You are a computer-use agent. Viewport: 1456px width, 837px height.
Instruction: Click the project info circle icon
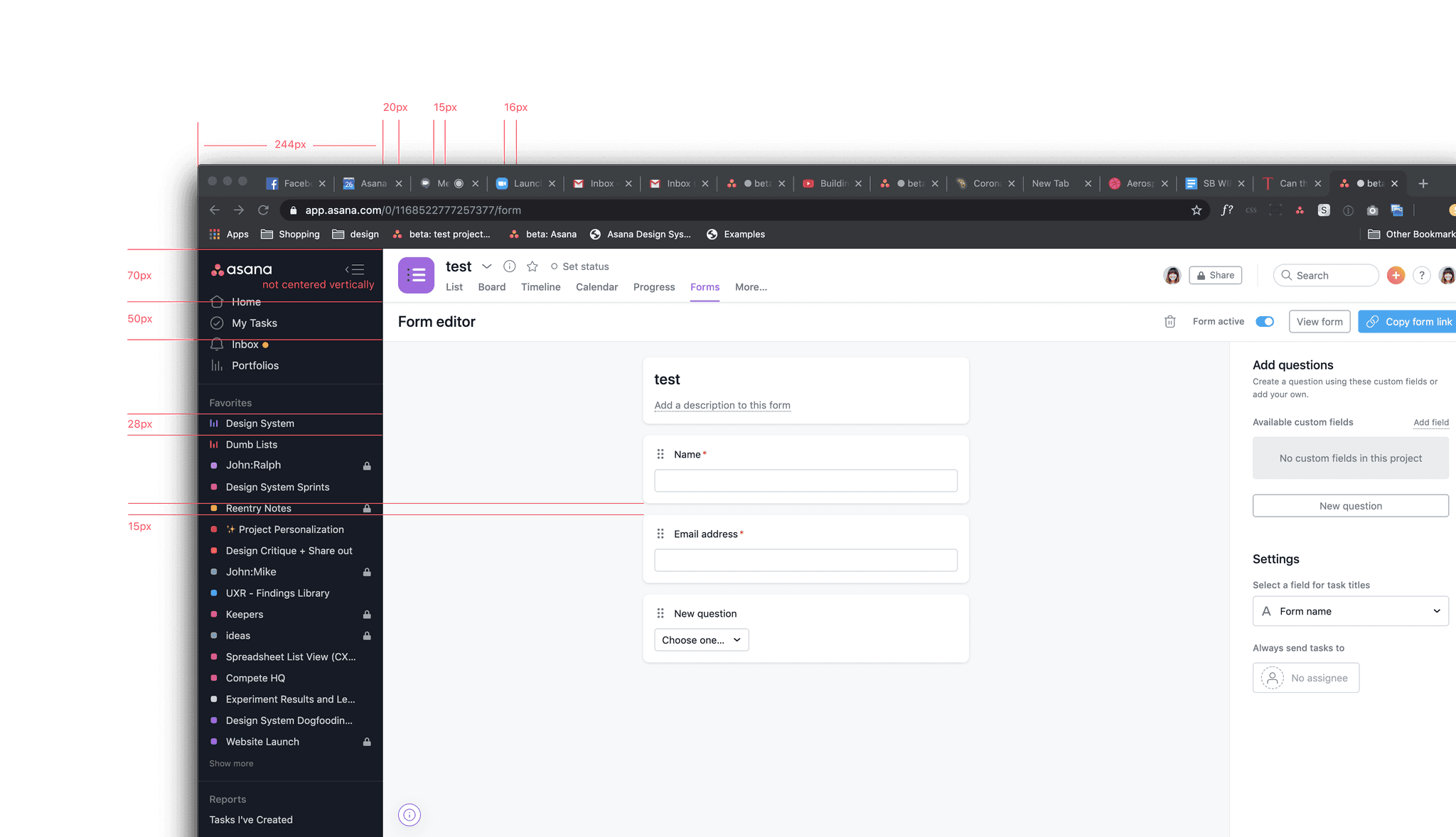tap(509, 266)
